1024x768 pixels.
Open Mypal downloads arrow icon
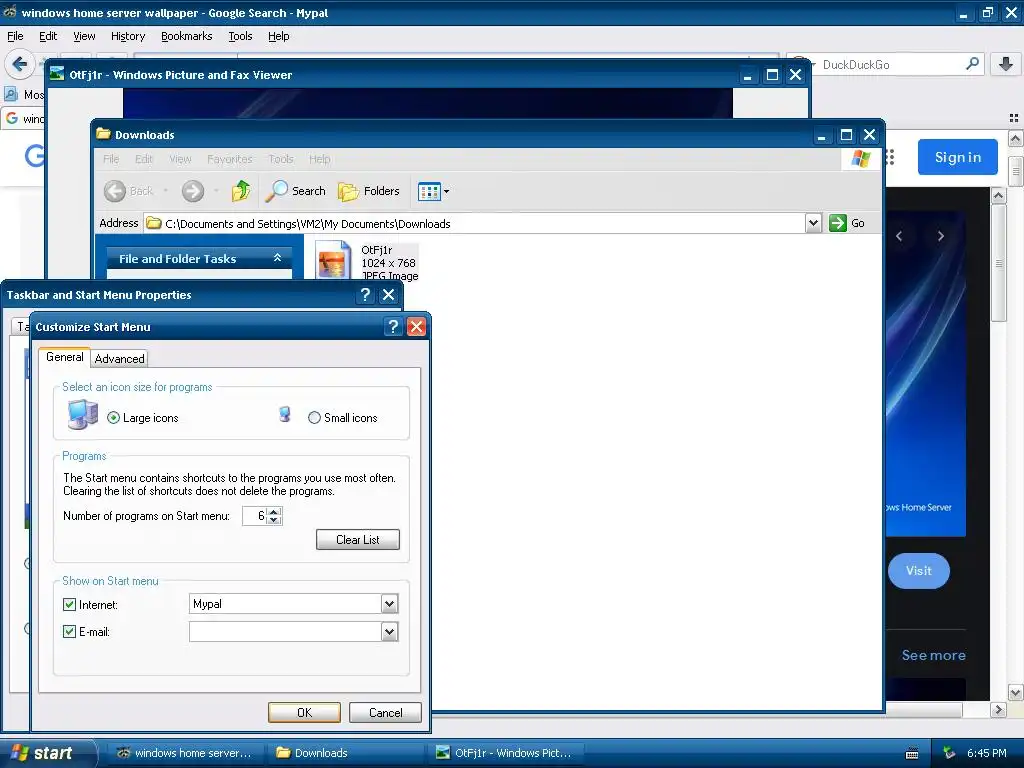(x=1006, y=64)
